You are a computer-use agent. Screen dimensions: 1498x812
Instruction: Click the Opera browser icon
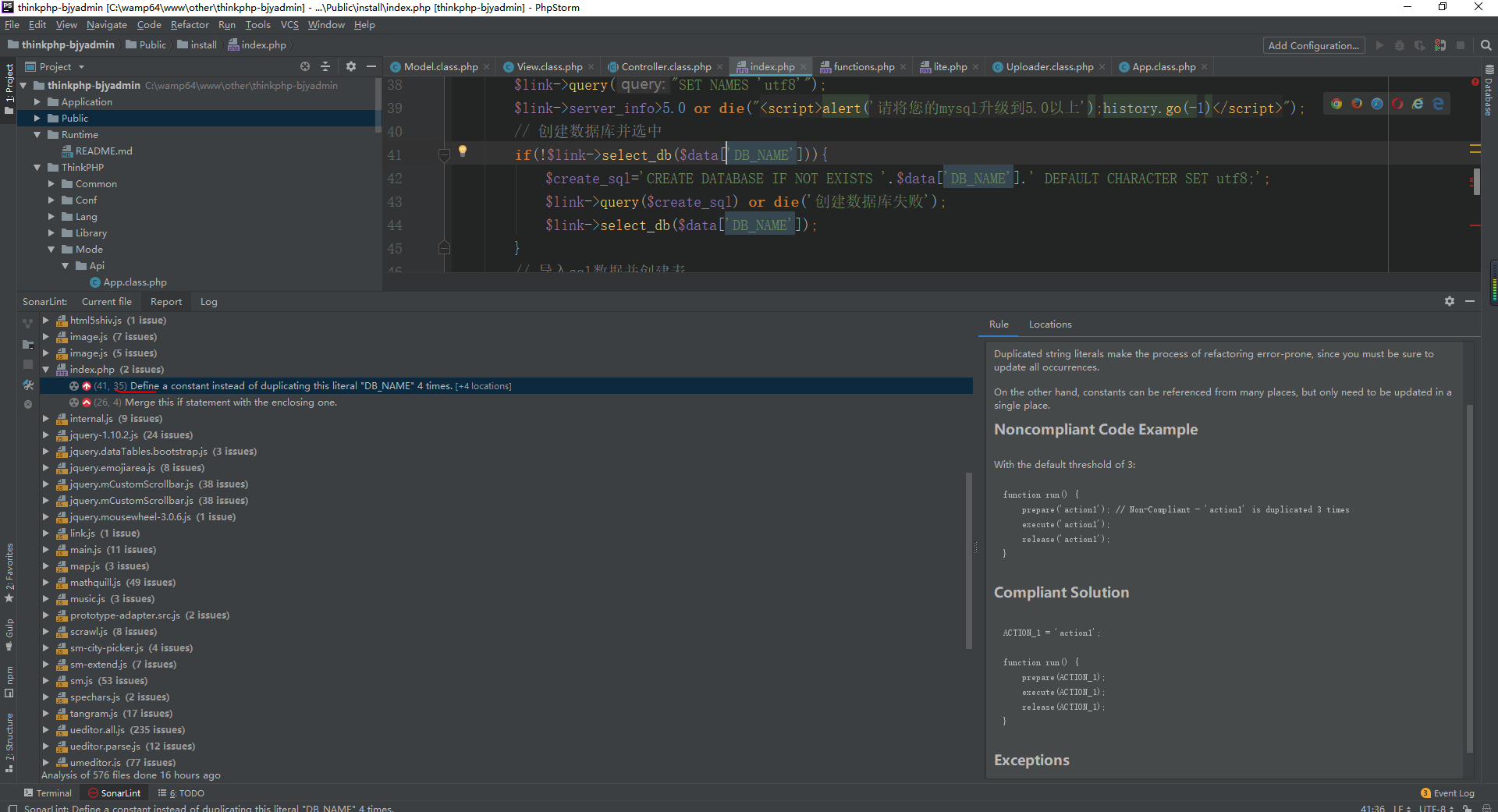(x=1397, y=104)
